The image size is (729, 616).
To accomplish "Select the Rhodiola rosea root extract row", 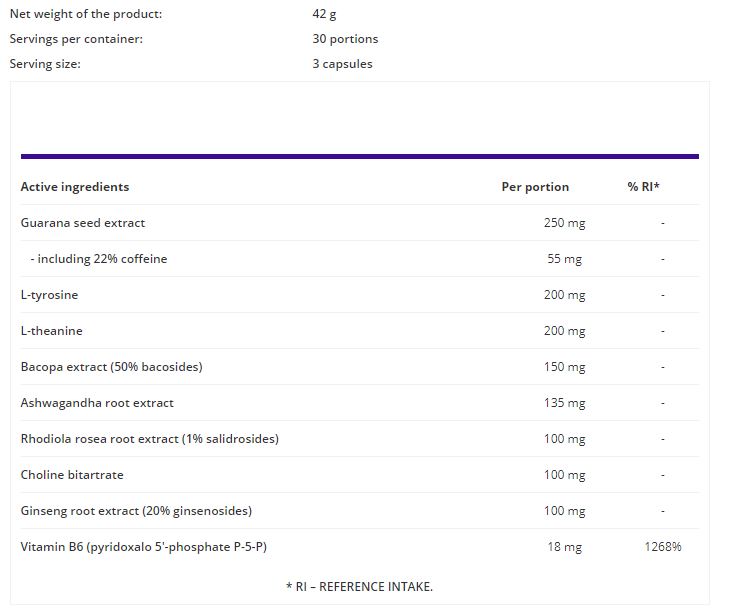I will 149,439.
